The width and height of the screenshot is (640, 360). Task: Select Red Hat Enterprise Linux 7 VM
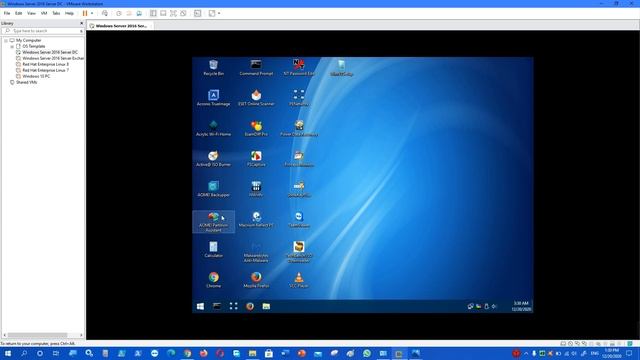(45, 70)
